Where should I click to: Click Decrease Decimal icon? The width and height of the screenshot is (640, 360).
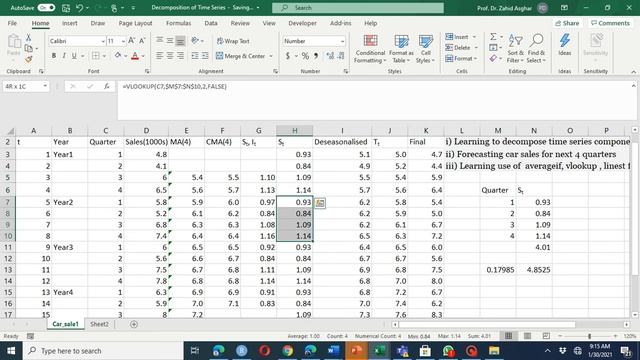tap(341, 56)
